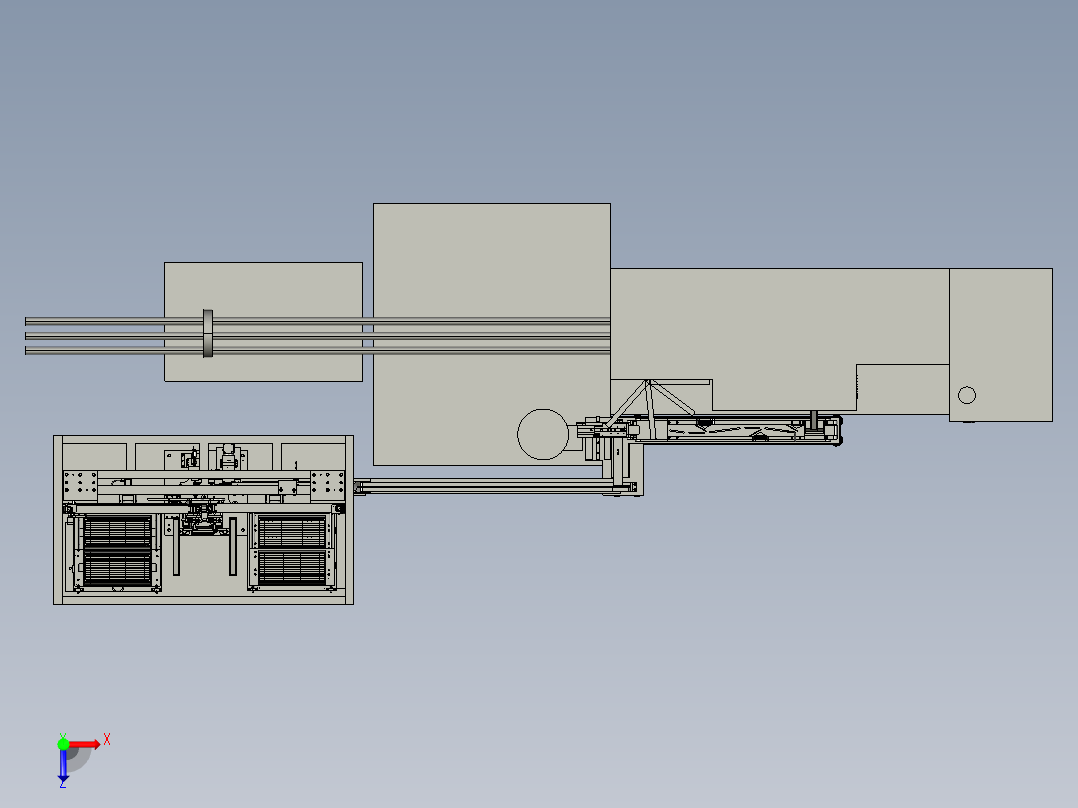This screenshot has width=1078, height=808.
Task: Select the top rail of the three rails
Action: (318, 321)
